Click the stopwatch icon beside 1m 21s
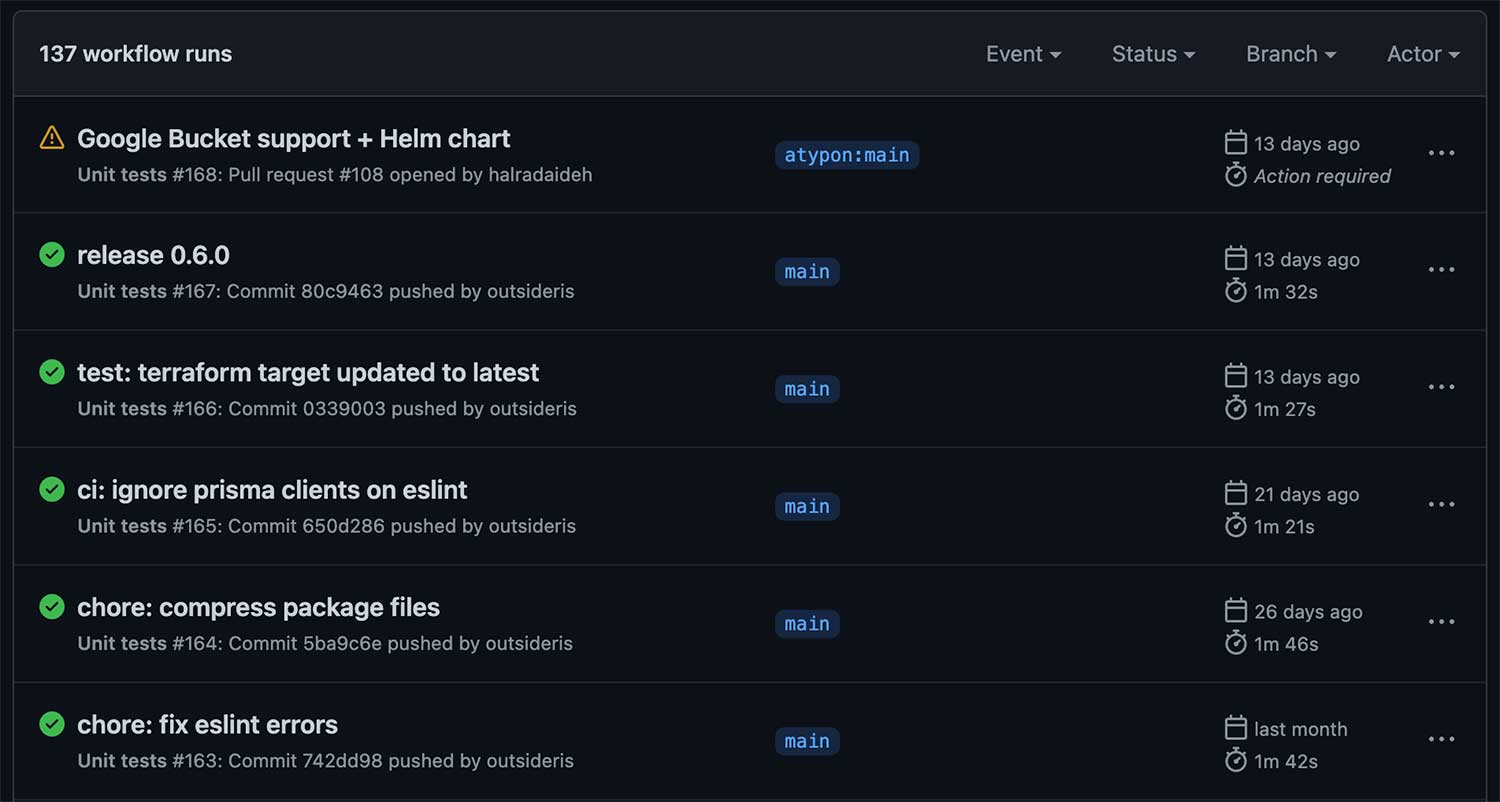1500x802 pixels. click(x=1236, y=526)
